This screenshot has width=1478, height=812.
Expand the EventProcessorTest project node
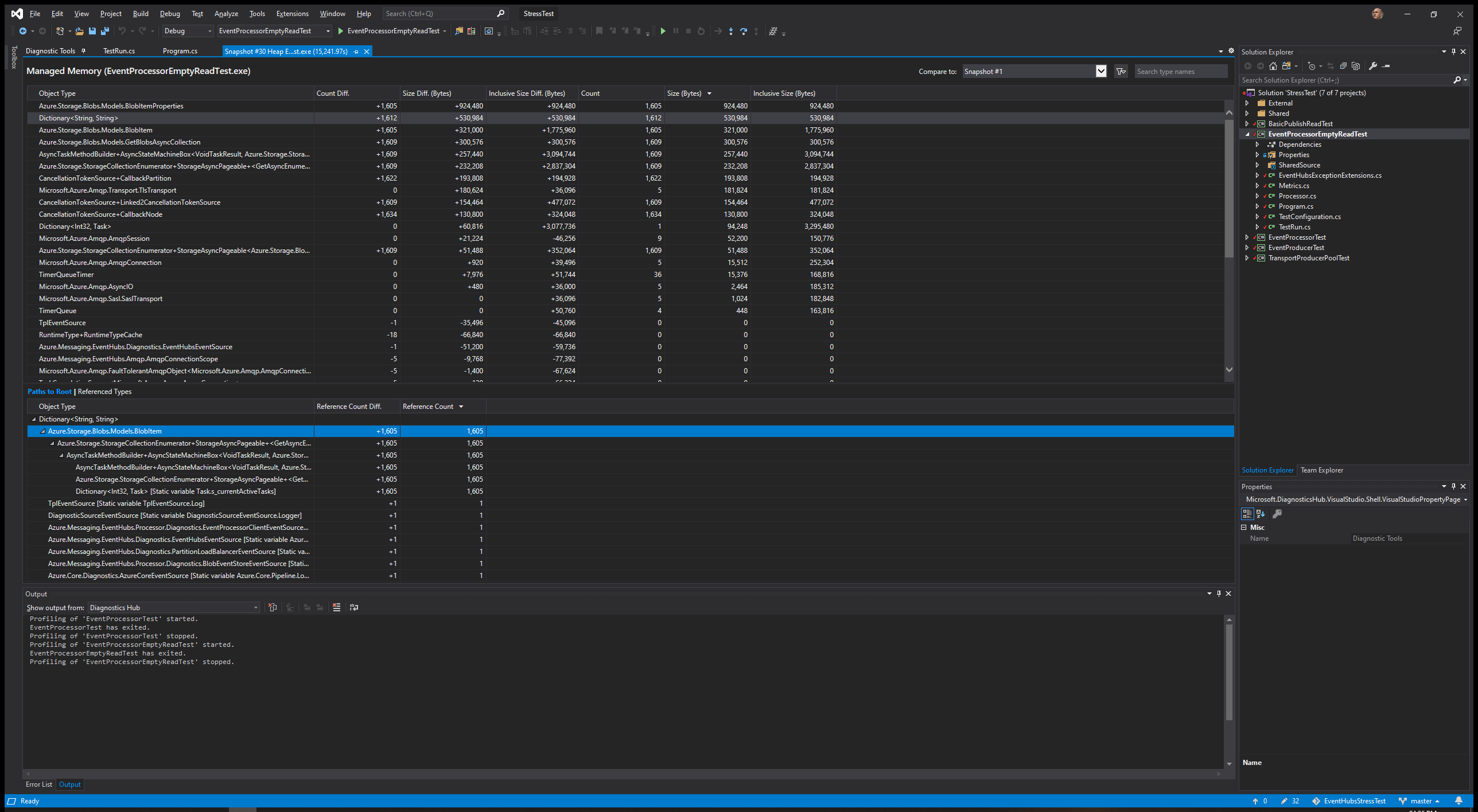[x=1247, y=237]
